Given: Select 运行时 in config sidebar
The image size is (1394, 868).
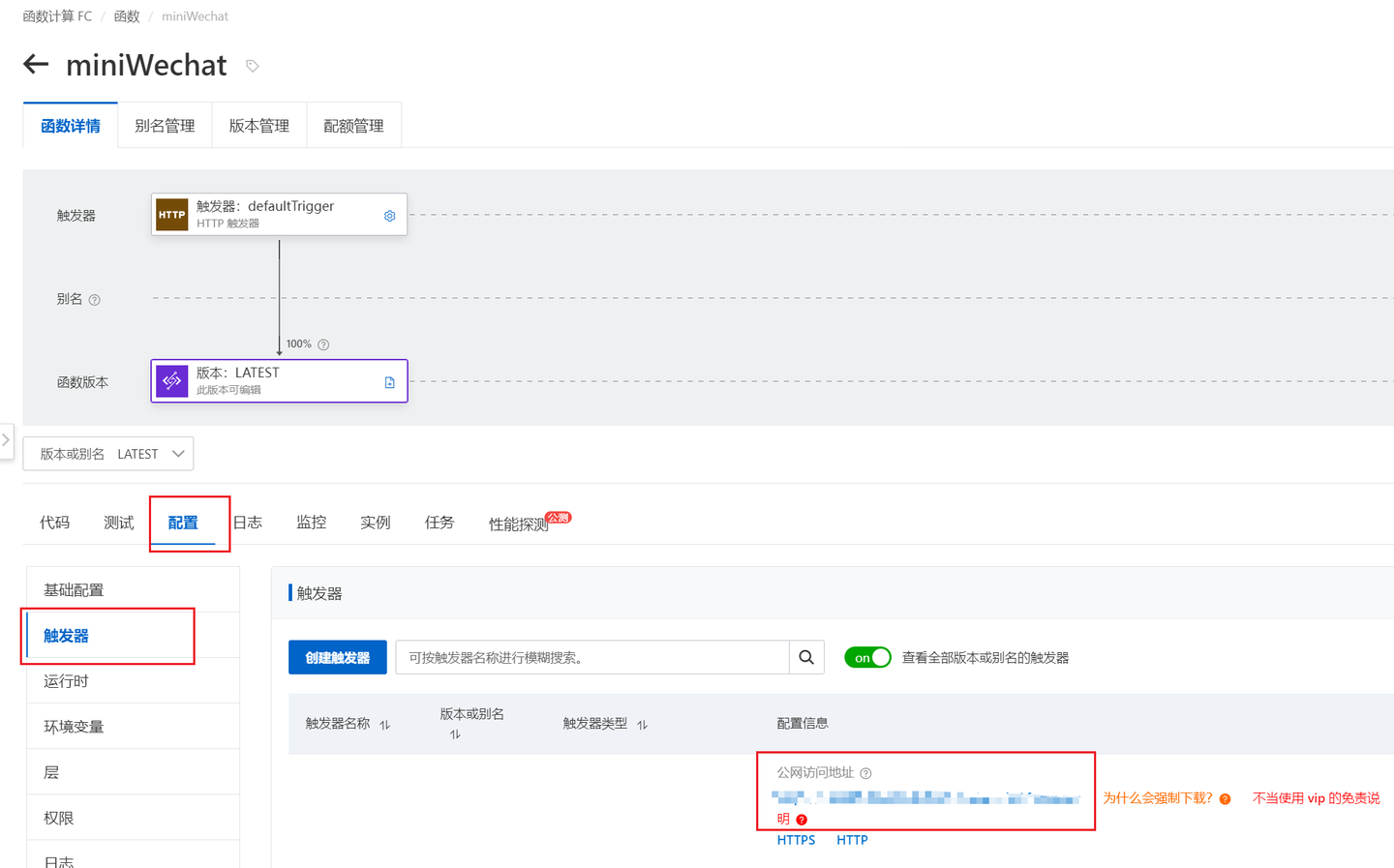Looking at the screenshot, I should [x=134, y=681].
